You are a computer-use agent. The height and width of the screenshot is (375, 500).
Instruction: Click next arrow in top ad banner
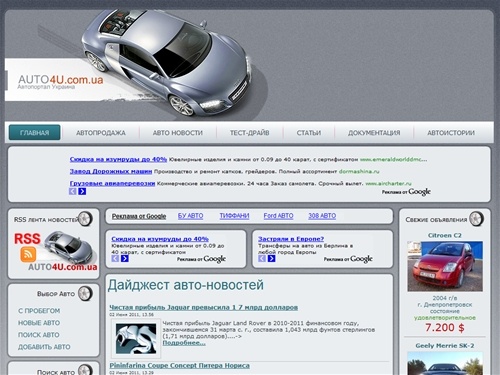pos(82,191)
